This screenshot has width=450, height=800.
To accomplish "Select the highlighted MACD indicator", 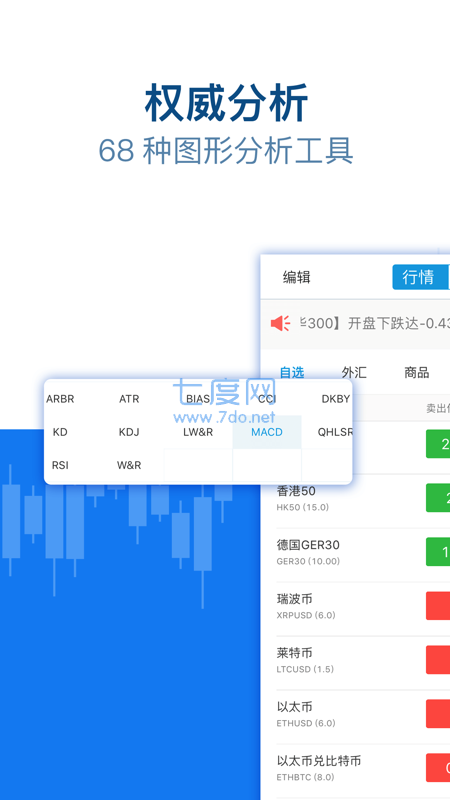I will [x=267, y=432].
